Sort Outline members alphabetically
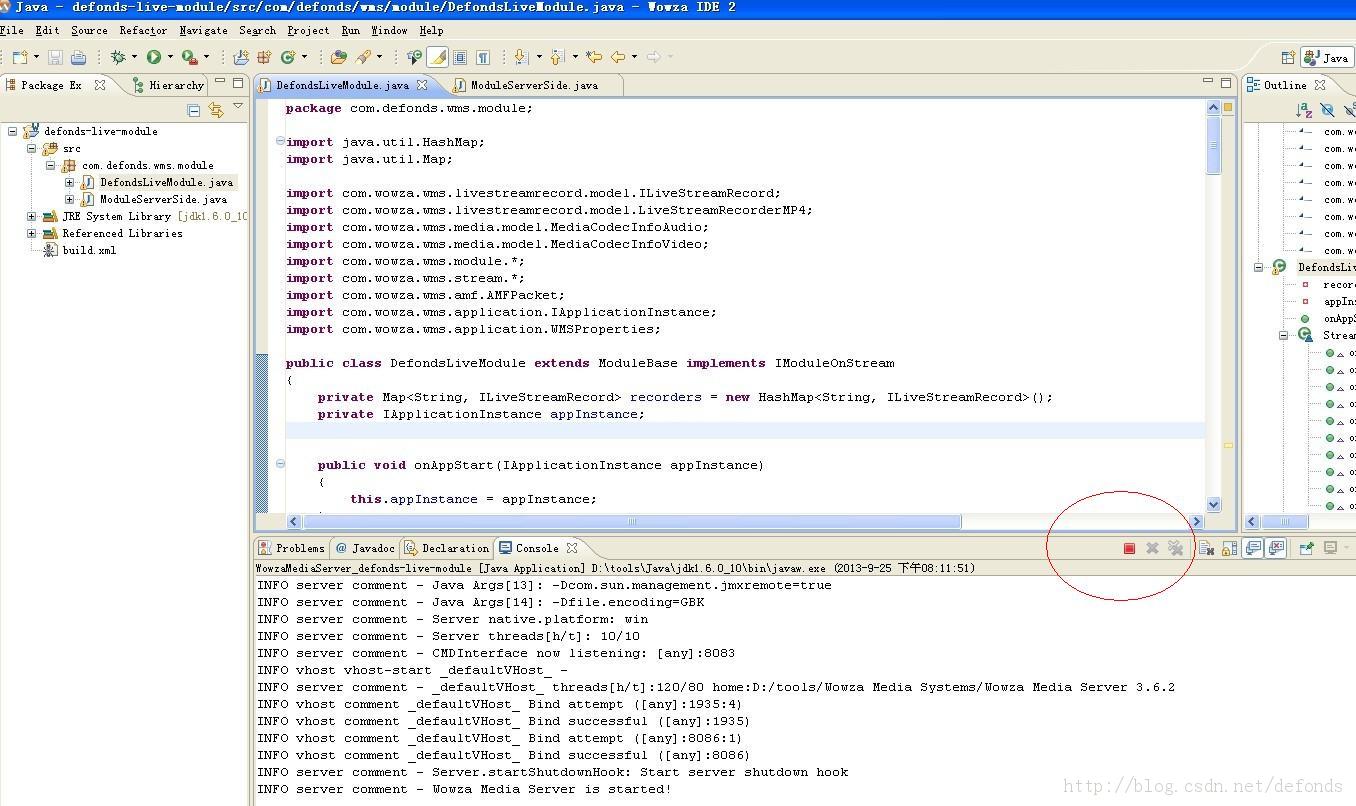1356x806 pixels. (1304, 109)
